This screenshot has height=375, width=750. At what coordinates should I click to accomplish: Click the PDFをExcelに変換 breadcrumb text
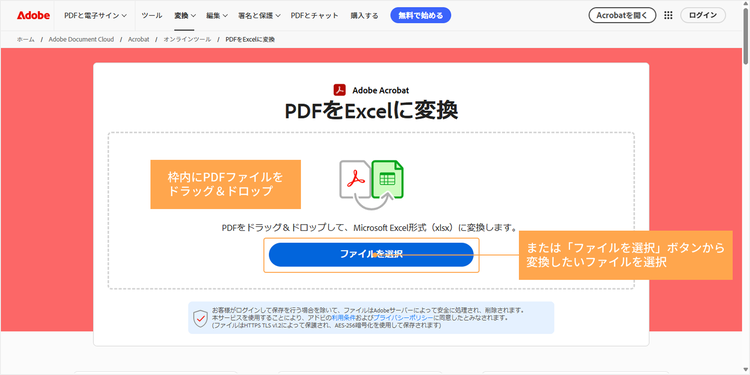tap(250, 39)
